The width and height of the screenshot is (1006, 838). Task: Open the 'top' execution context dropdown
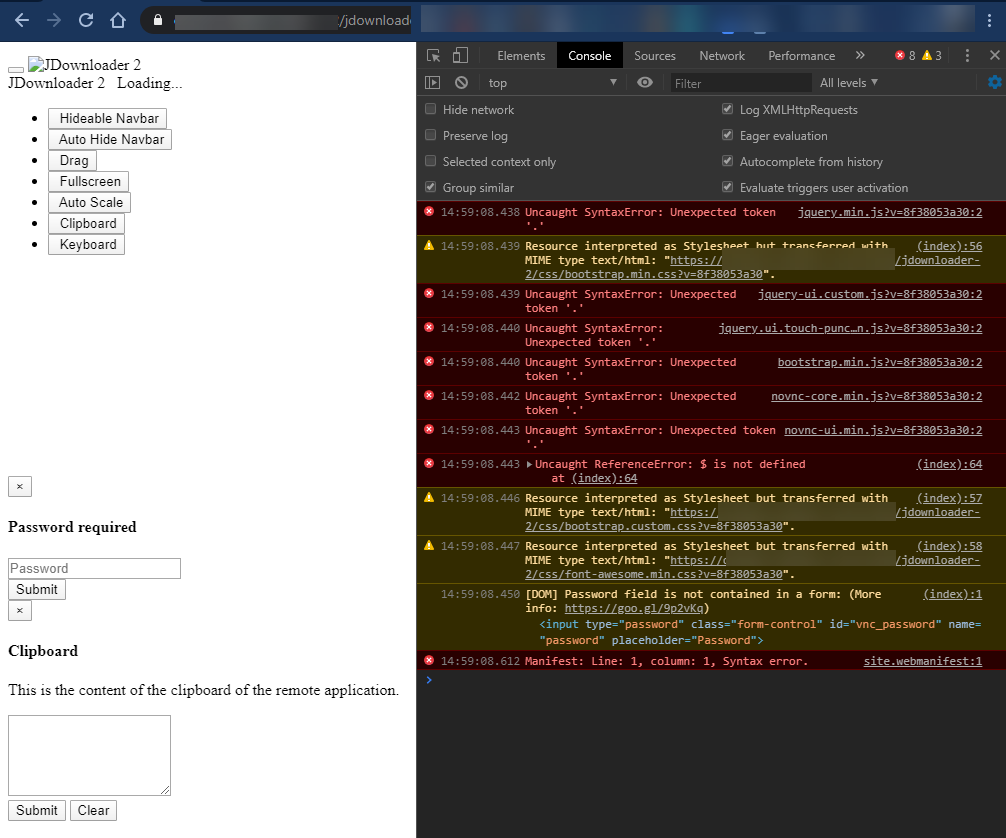[551, 82]
